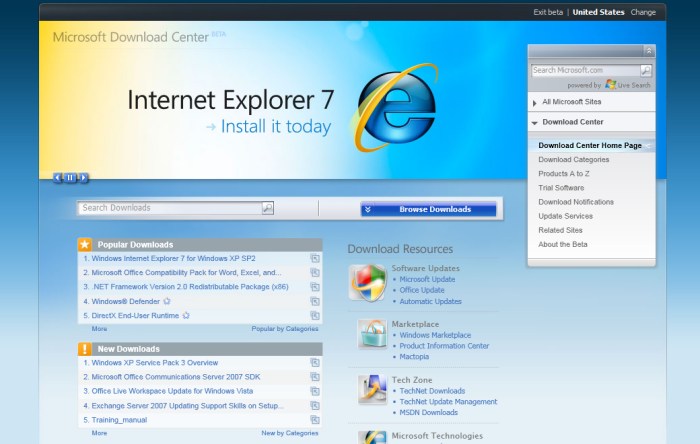Advance to next banner slide arrow
Viewport: 700px width, 444px height.
pyautogui.click(x=83, y=178)
